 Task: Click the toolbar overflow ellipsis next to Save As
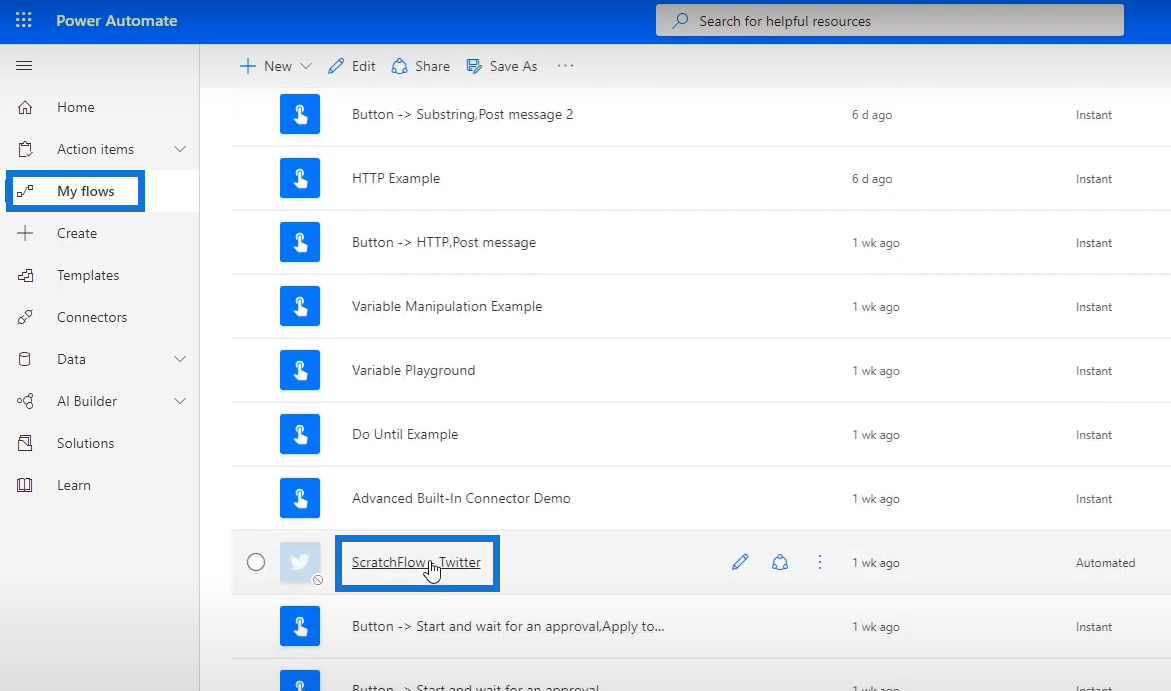coord(565,66)
